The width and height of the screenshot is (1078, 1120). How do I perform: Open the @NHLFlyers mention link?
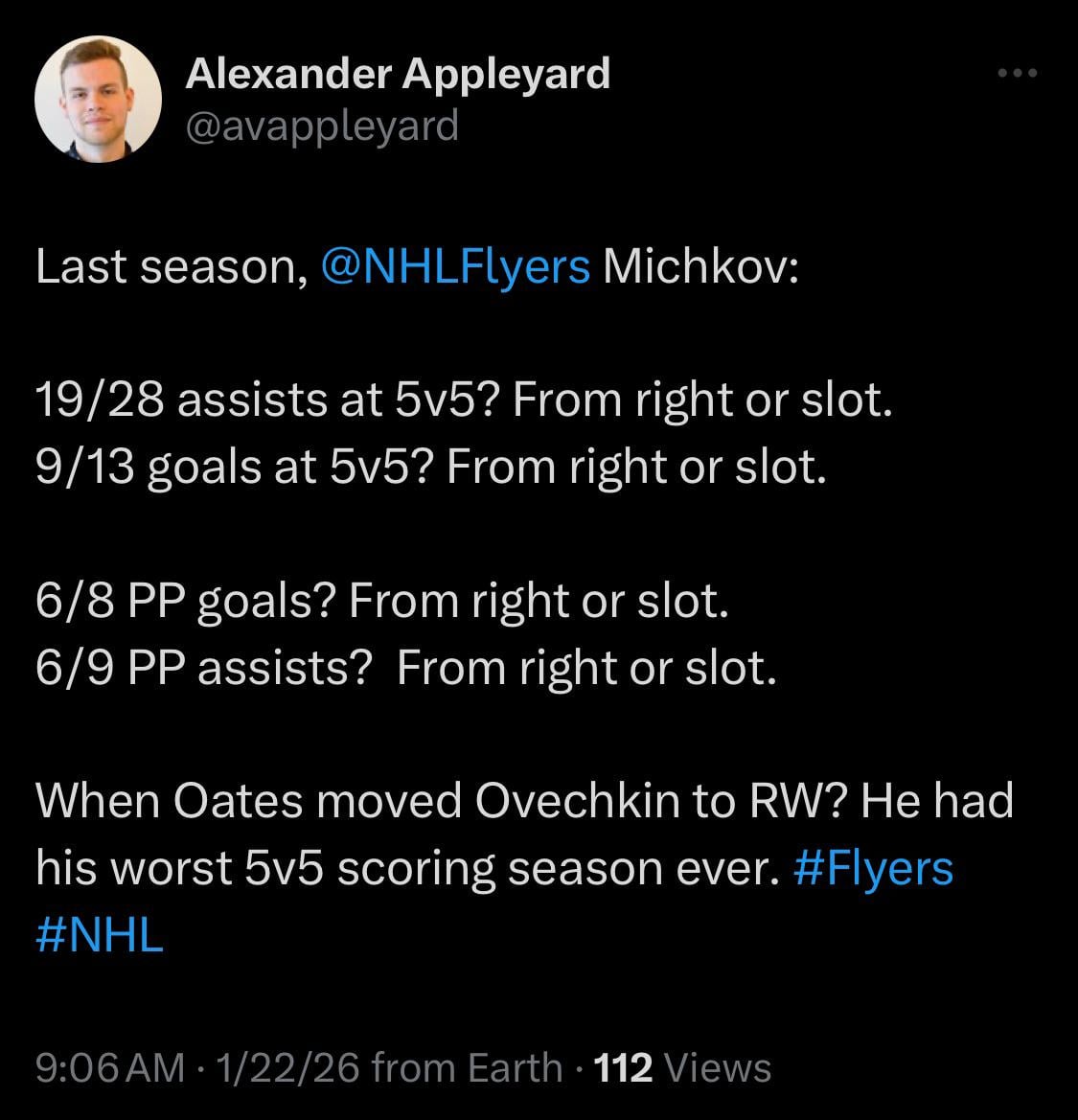(x=456, y=266)
